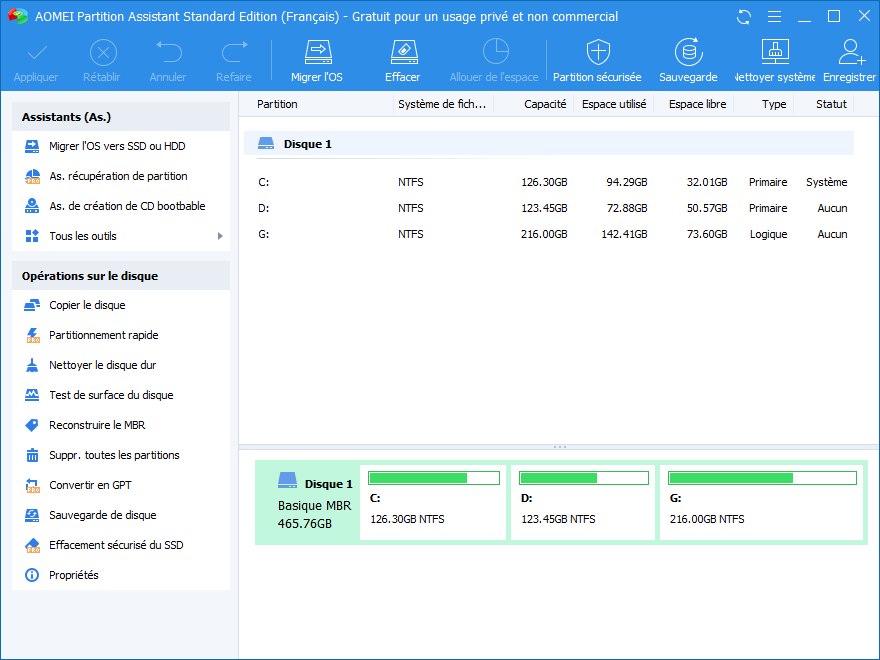Click Reconstruire le MBR in sidebar
Screen dimensions: 880x660
click(97, 425)
